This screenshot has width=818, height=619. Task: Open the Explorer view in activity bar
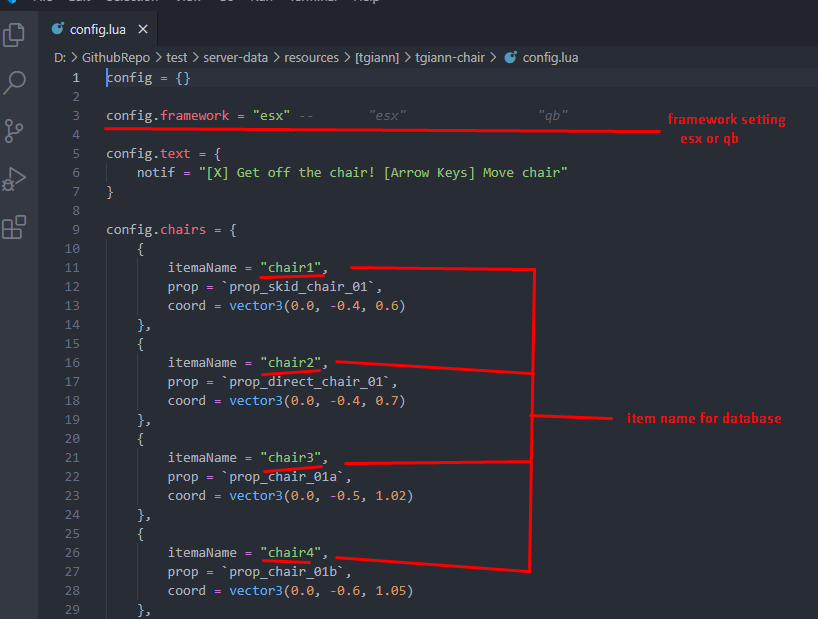pos(15,35)
